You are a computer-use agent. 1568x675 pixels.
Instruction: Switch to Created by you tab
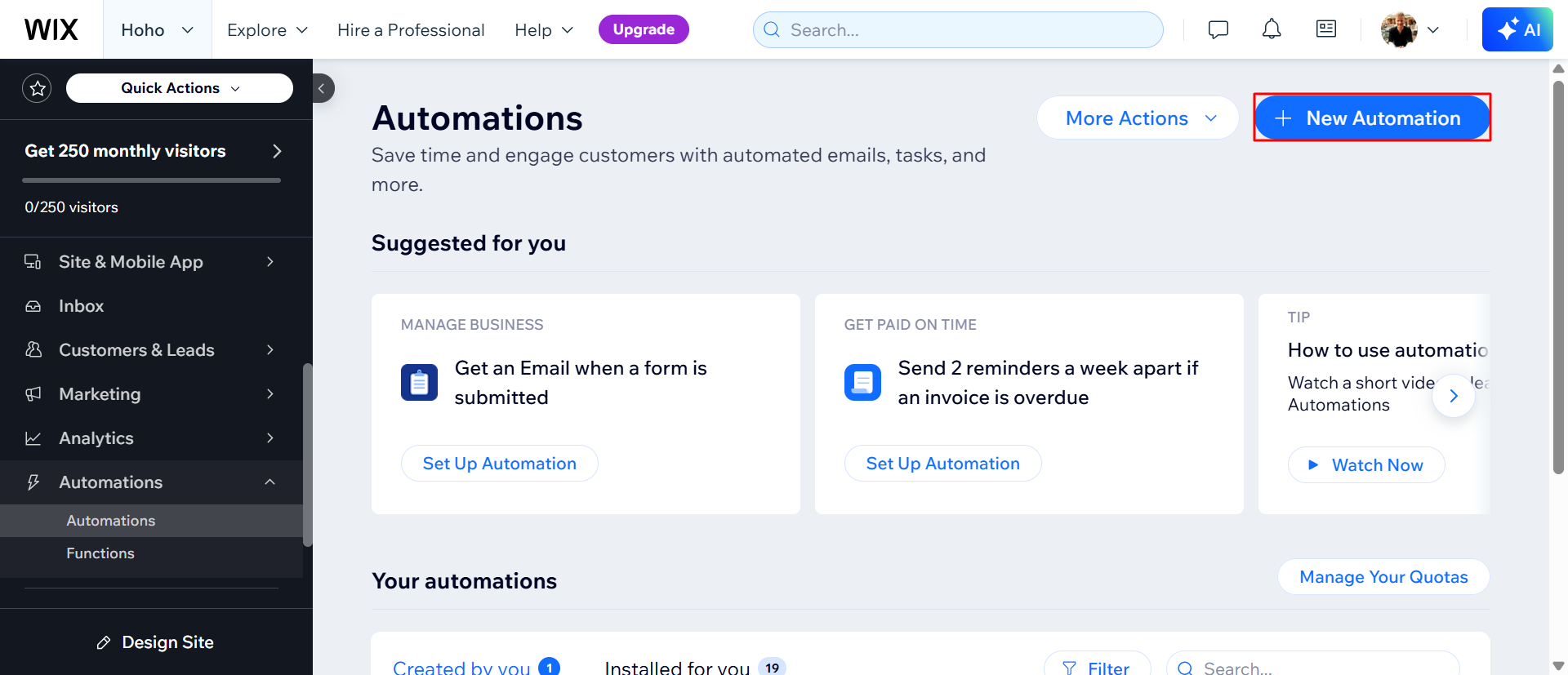pos(476,668)
